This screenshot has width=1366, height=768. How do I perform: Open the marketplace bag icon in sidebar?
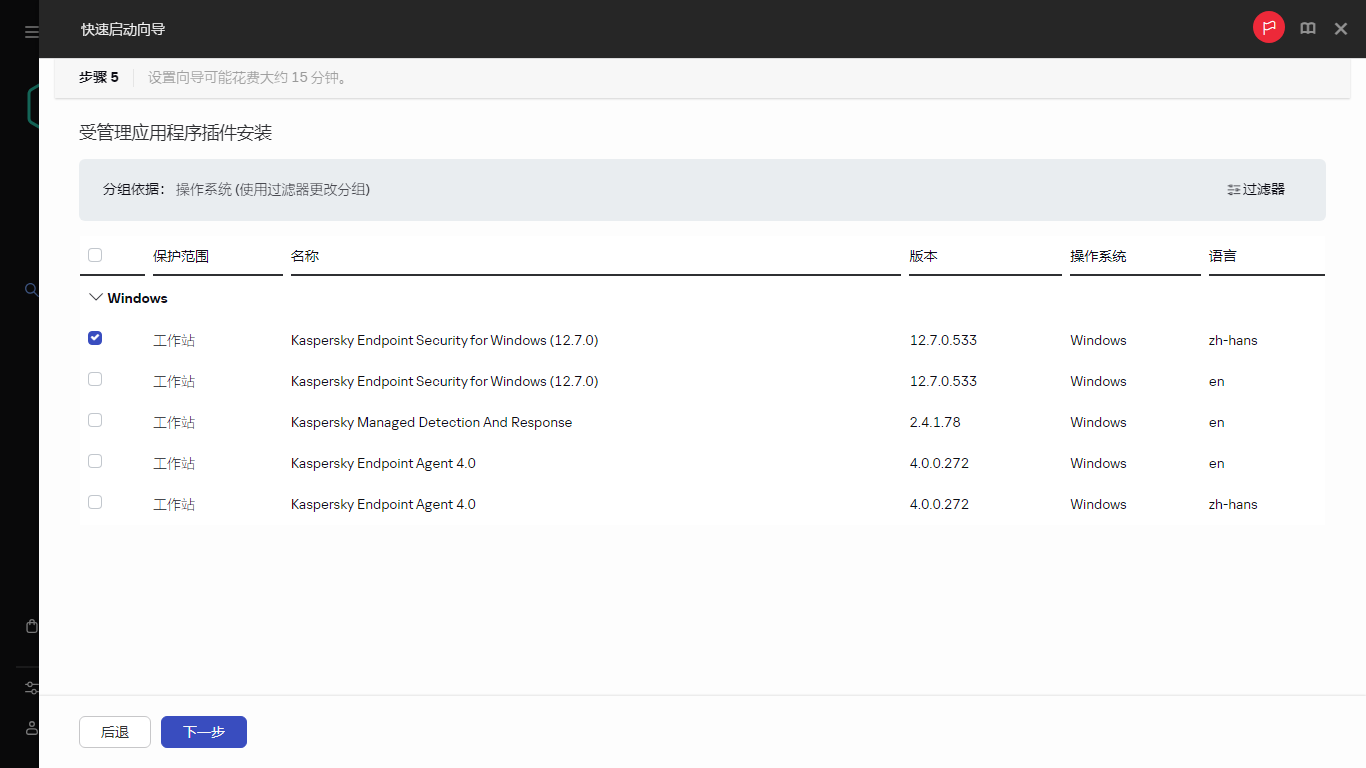31,627
